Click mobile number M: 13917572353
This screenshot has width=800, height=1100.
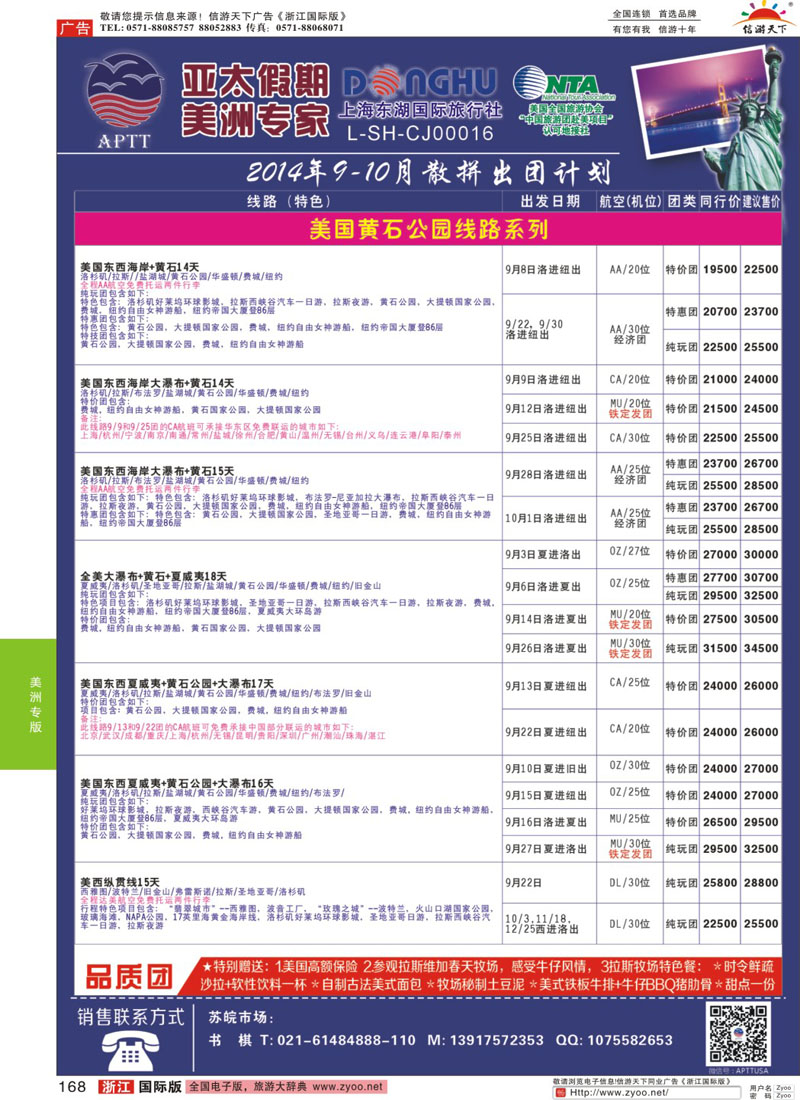click(x=486, y=1040)
